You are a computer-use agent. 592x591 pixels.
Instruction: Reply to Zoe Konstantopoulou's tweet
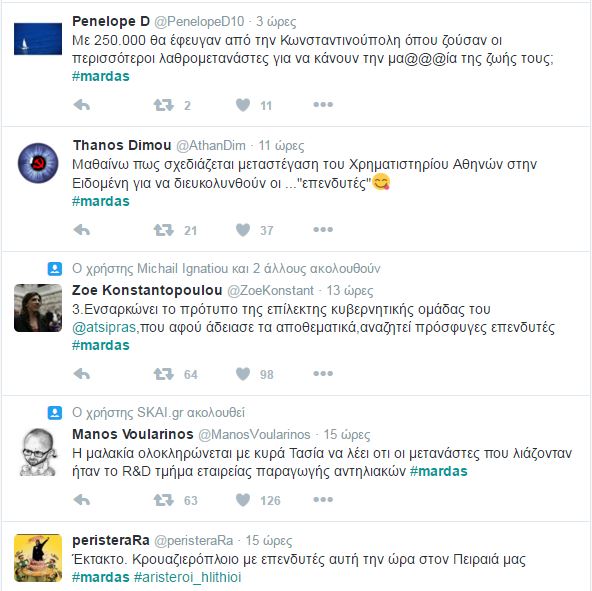pyautogui.click(x=82, y=374)
